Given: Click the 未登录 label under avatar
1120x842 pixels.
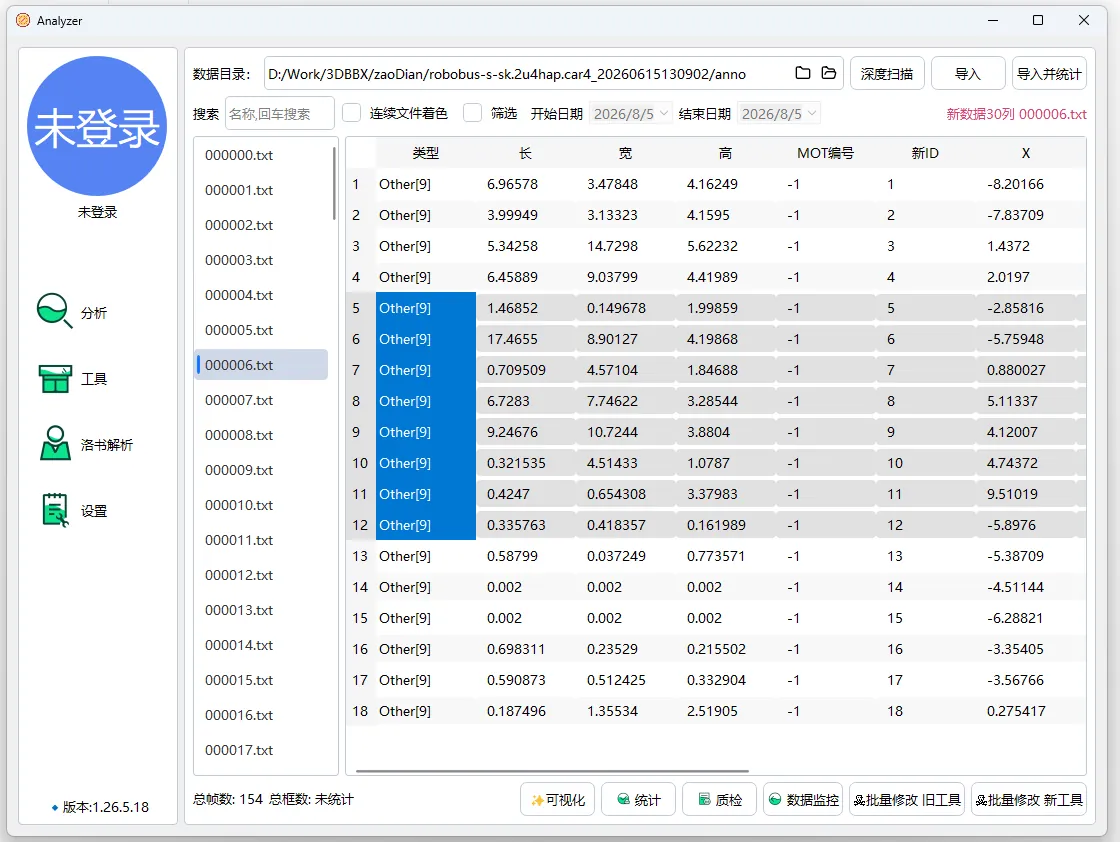Looking at the screenshot, I should pos(97,212).
